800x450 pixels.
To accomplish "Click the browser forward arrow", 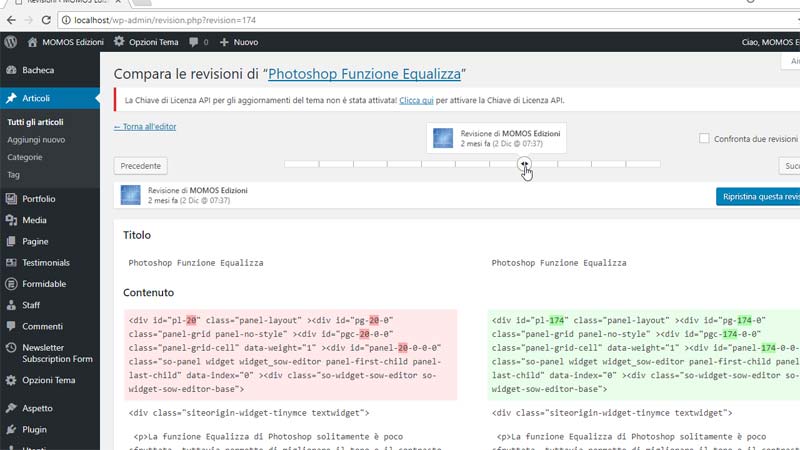I will (29, 20).
